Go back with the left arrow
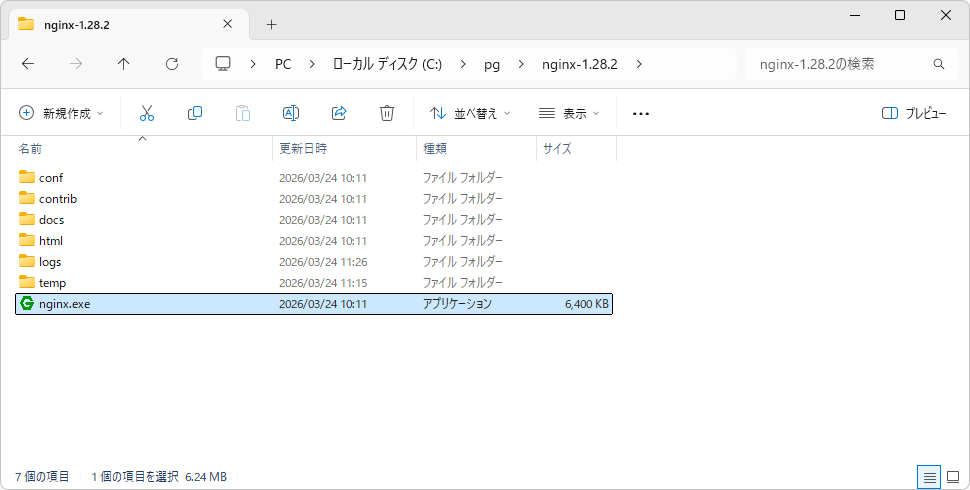Viewport: 970px width, 490px height. (x=28, y=64)
